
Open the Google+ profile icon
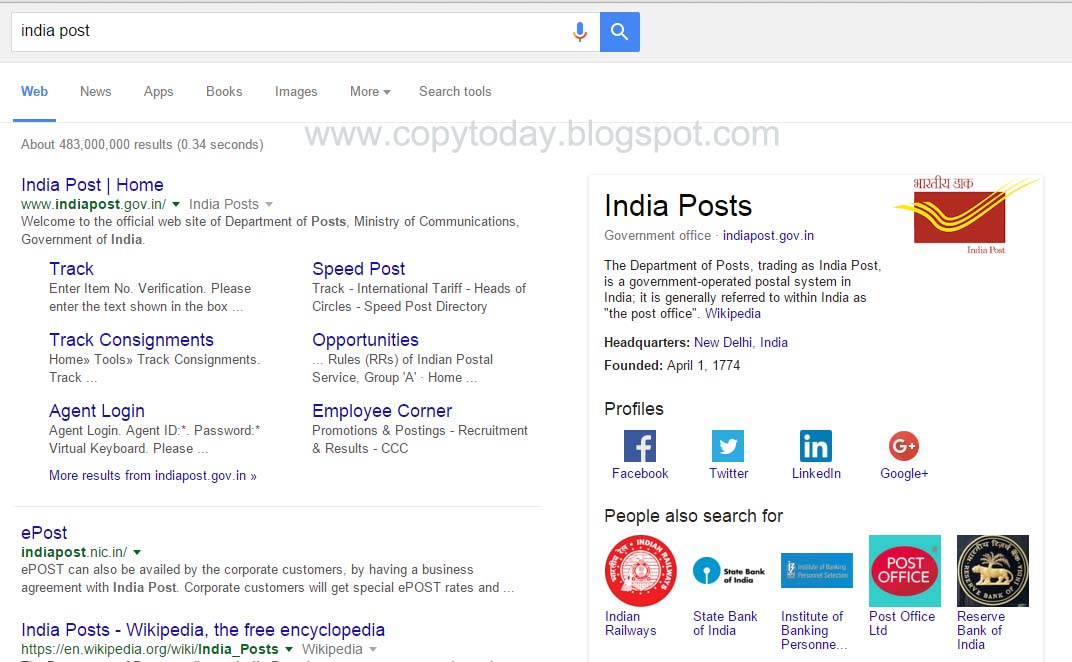904,446
